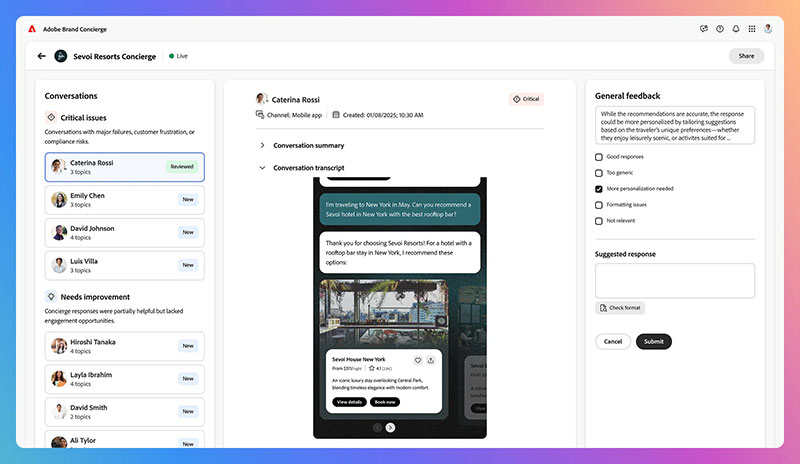This screenshot has width=800, height=464.
Task: Collapse the Conversation transcript section
Action: 263,168
